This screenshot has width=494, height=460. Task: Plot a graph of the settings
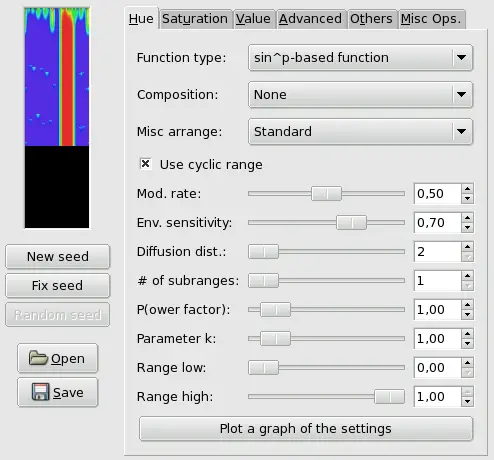pos(306,429)
